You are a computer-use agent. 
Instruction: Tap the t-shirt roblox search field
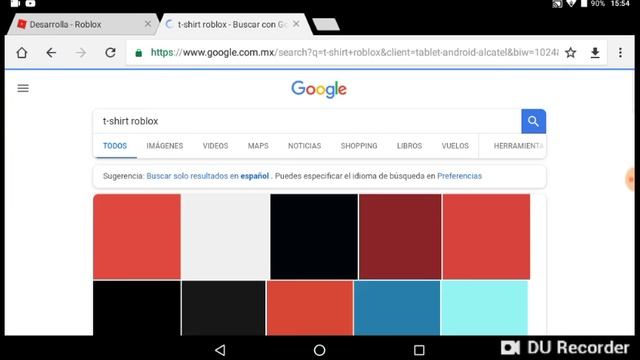coord(307,121)
